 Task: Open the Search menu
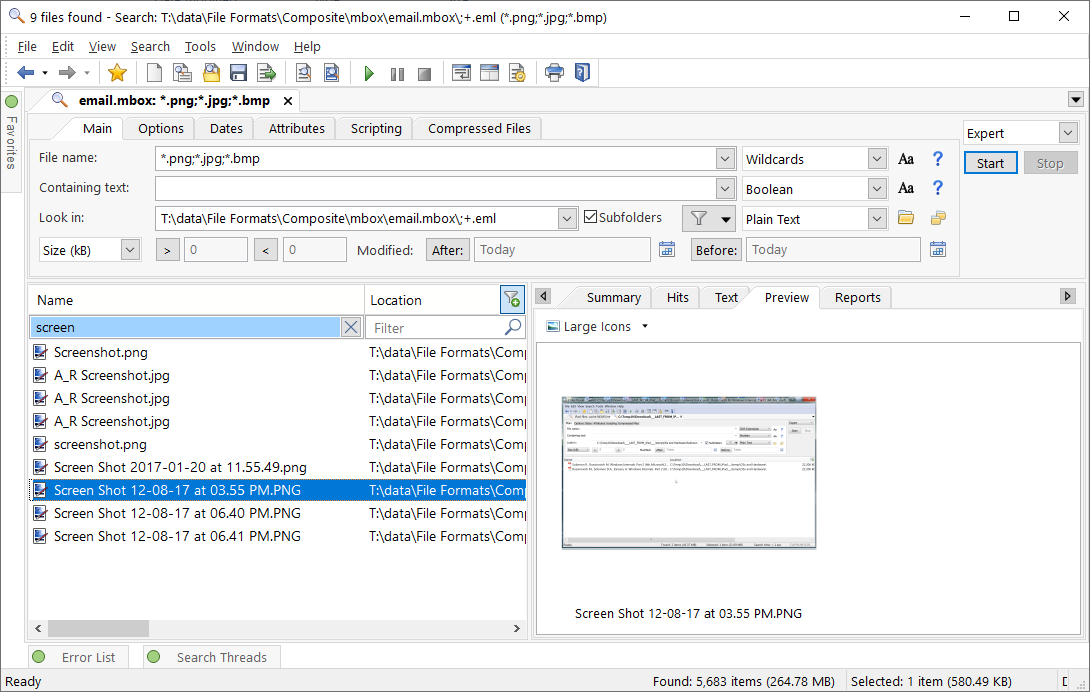click(150, 47)
